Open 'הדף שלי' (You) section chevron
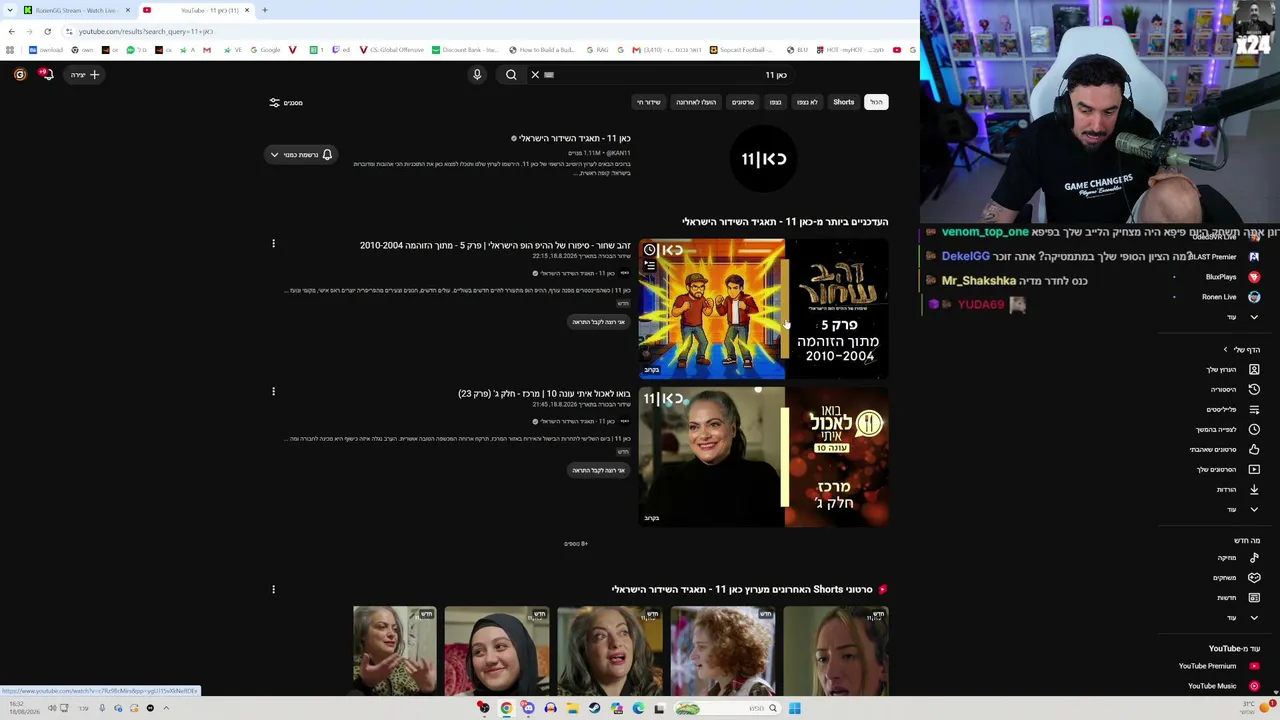 click(x=1226, y=350)
